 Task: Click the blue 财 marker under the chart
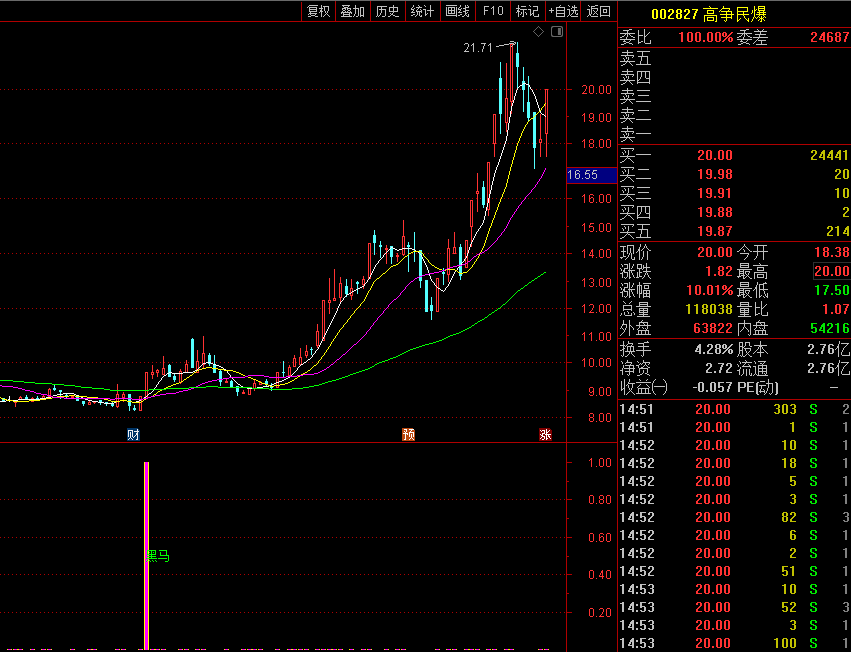133,434
